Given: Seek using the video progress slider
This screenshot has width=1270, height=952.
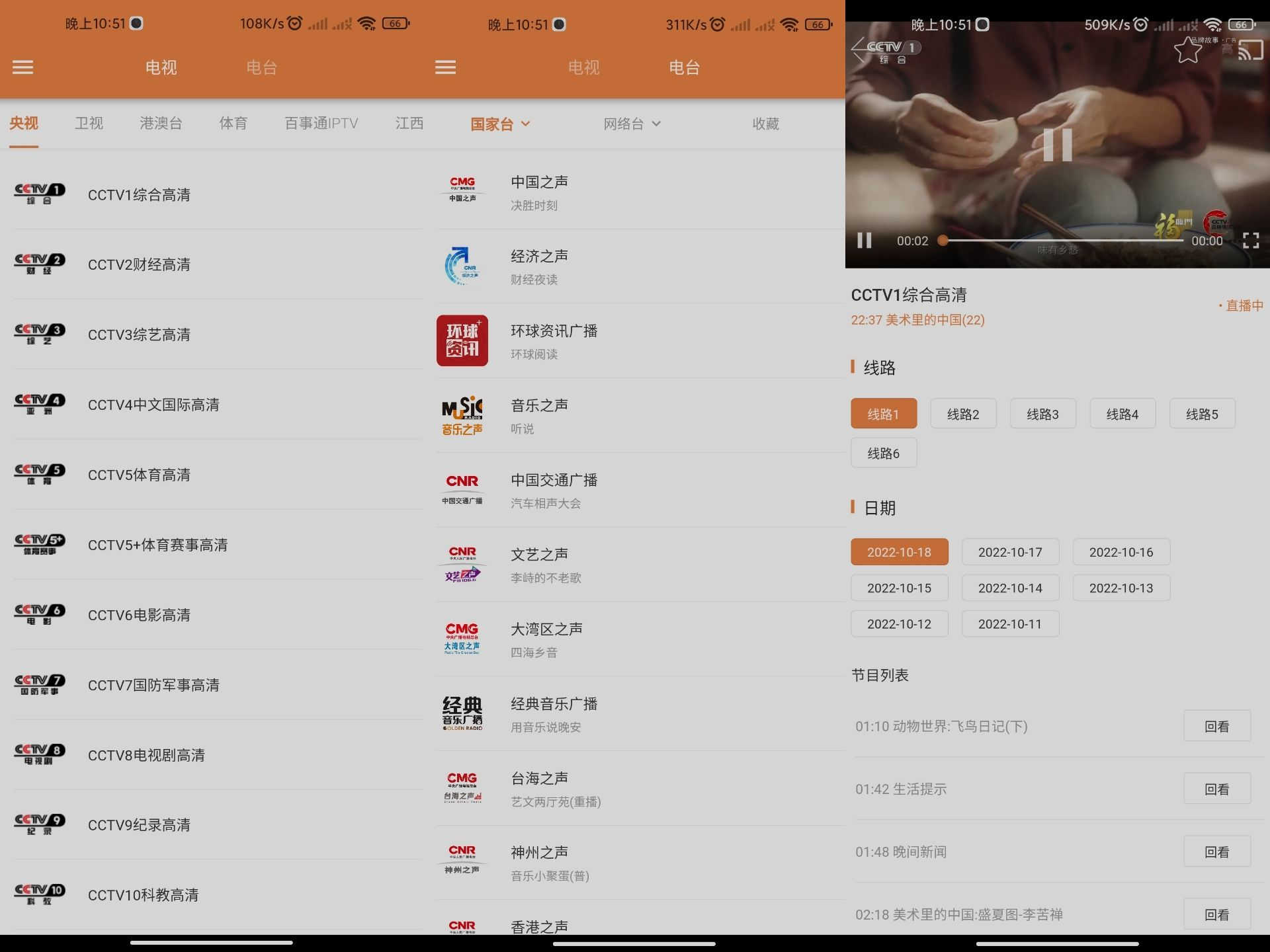Looking at the screenshot, I should pyautogui.click(x=1063, y=241).
